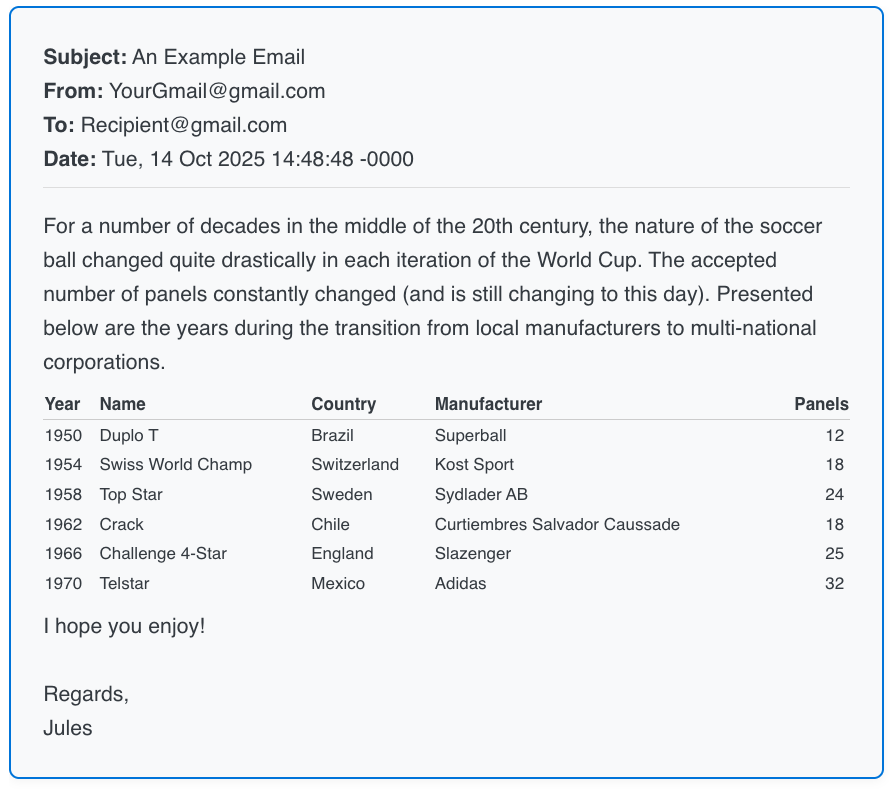Select the Challenge 4-Star cell

163,553
